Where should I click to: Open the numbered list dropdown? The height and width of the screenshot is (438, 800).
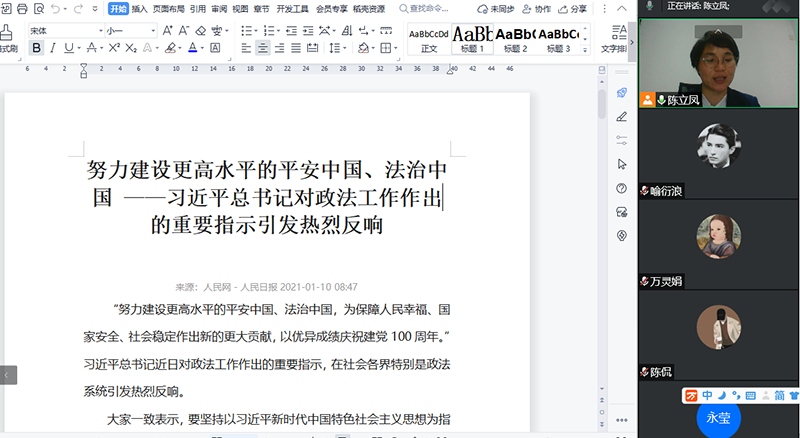coord(278,31)
